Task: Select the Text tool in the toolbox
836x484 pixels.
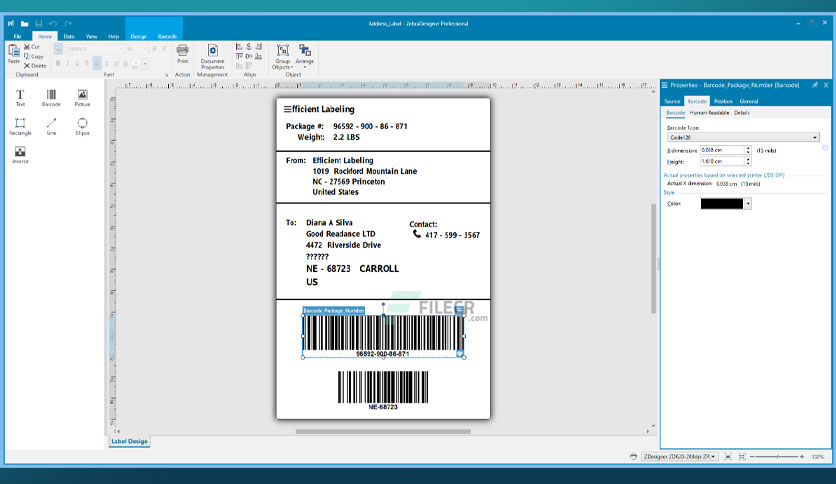Action: pyautogui.click(x=20, y=98)
